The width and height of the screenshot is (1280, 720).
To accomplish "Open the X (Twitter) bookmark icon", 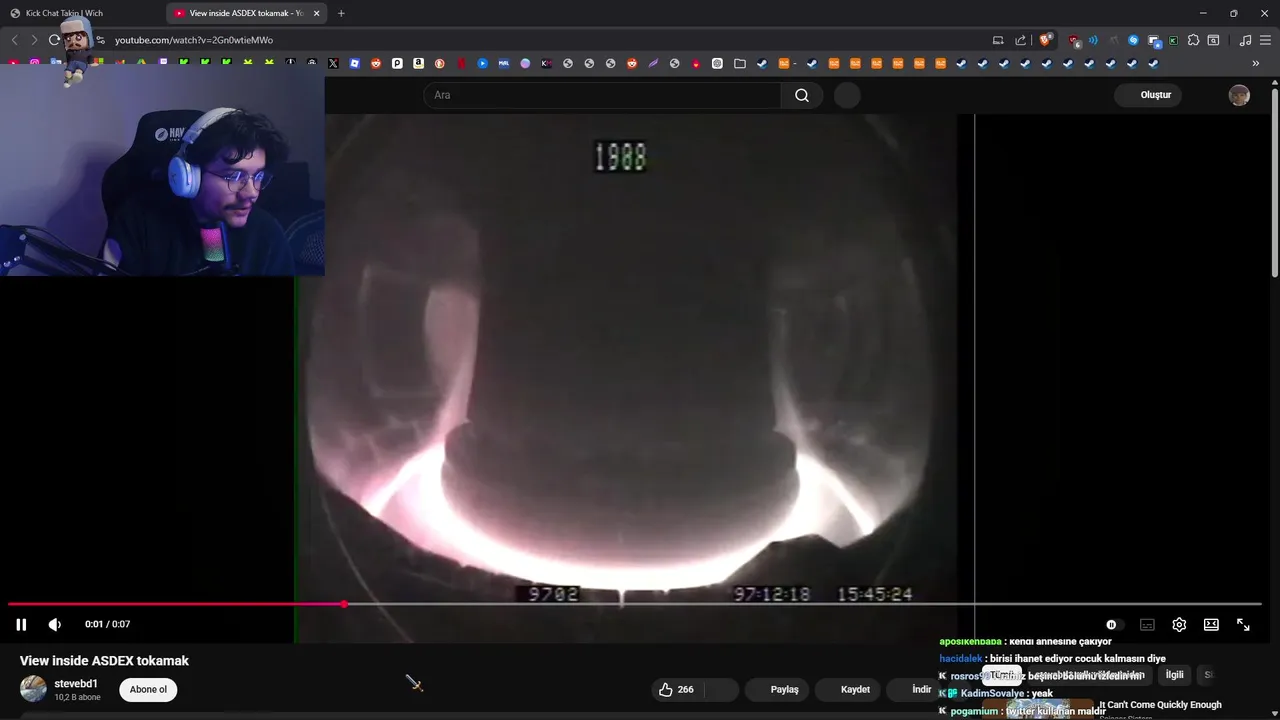I will [333, 63].
